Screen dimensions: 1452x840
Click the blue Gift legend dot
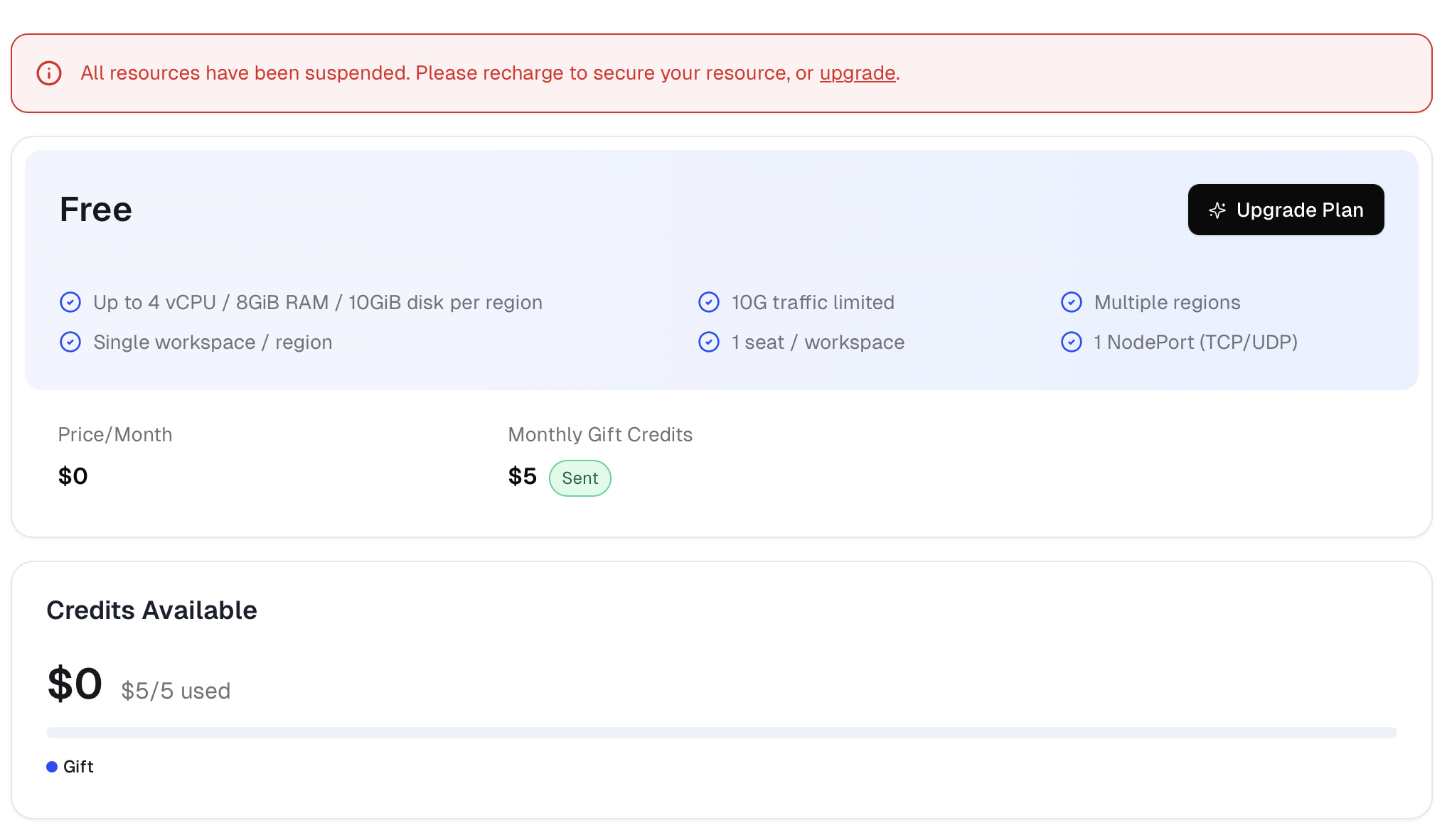pyautogui.click(x=52, y=767)
